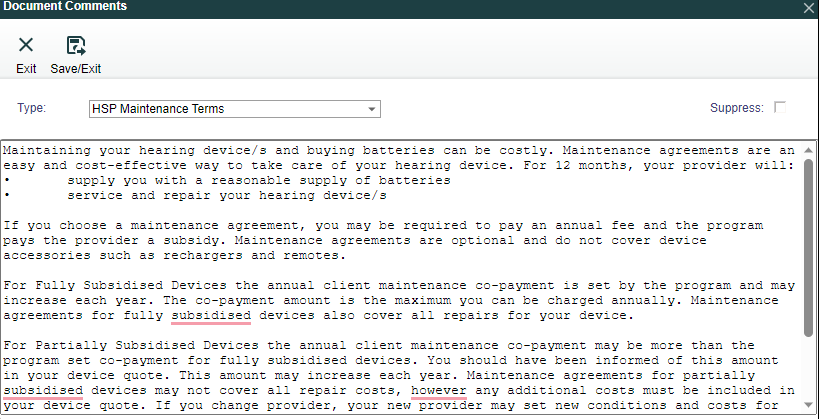
Task: Click the Save/Exit disk icon
Action: [x=76, y=45]
